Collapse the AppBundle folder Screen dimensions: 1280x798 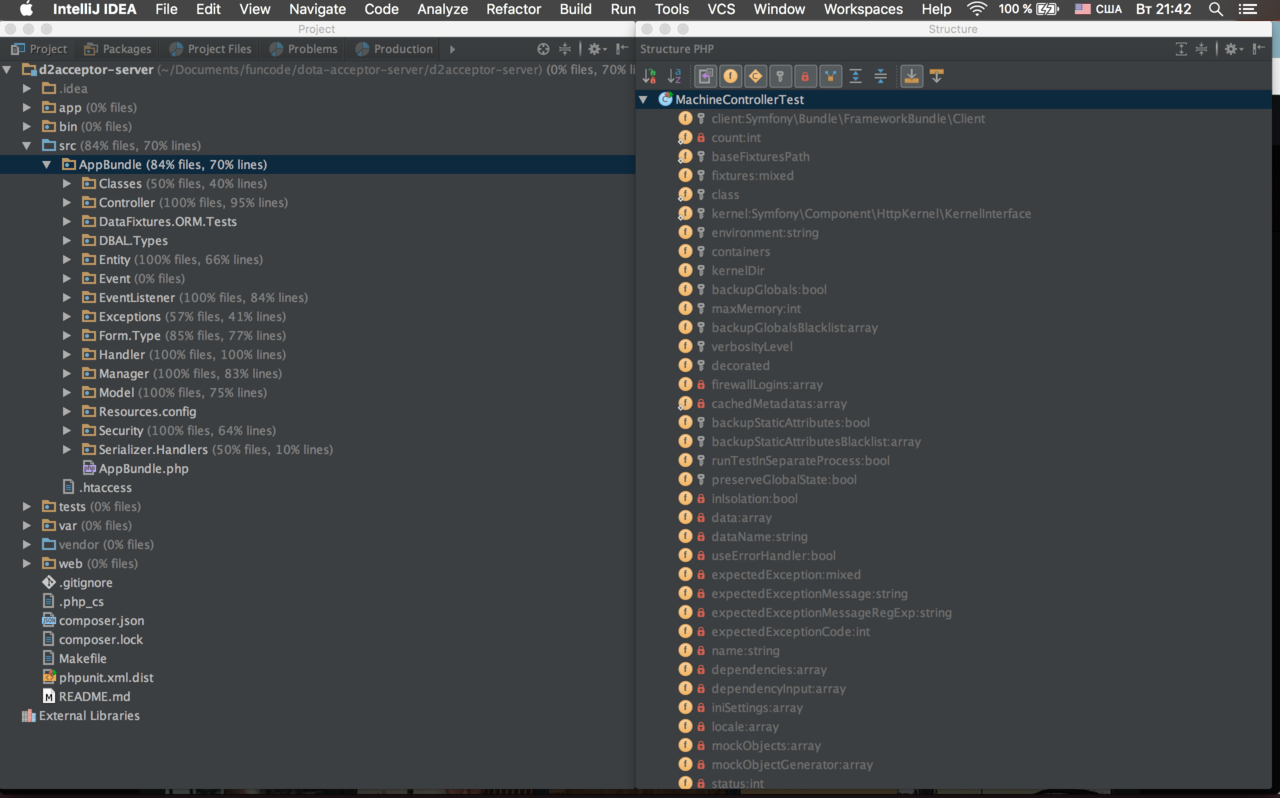pos(47,165)
